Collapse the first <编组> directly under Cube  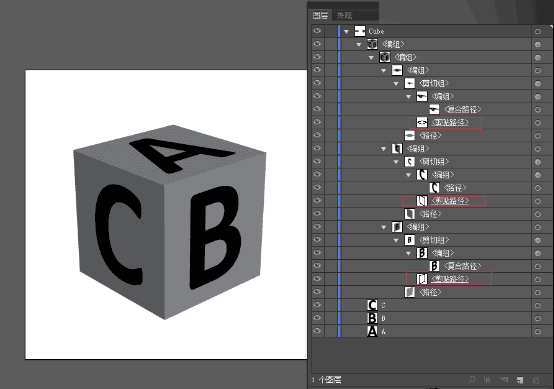click(359, 45)
